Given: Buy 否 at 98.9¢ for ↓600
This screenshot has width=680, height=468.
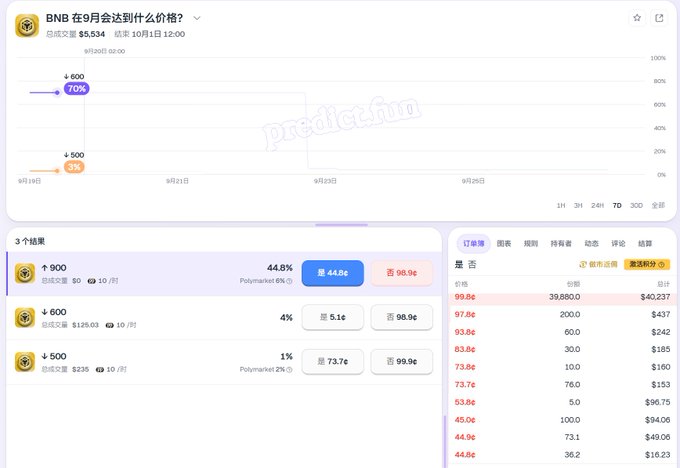Looking at the screenshot, I should [x=402, y=317].
